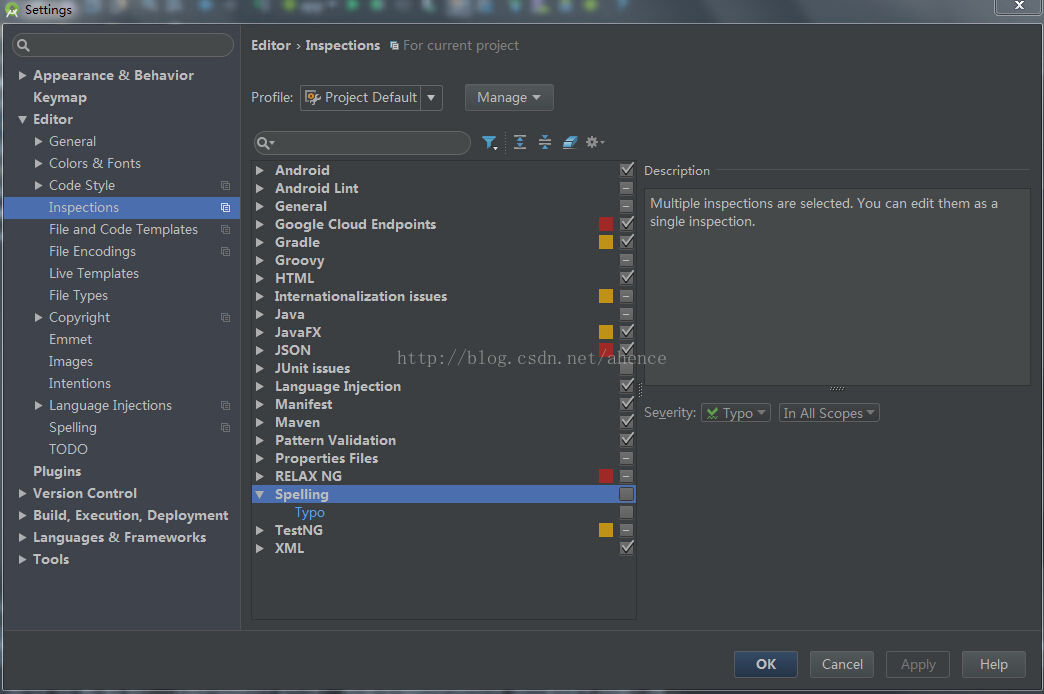Expand Appearance & Behavior settings section
The image size is (1044, 694).
coord(23,75)
